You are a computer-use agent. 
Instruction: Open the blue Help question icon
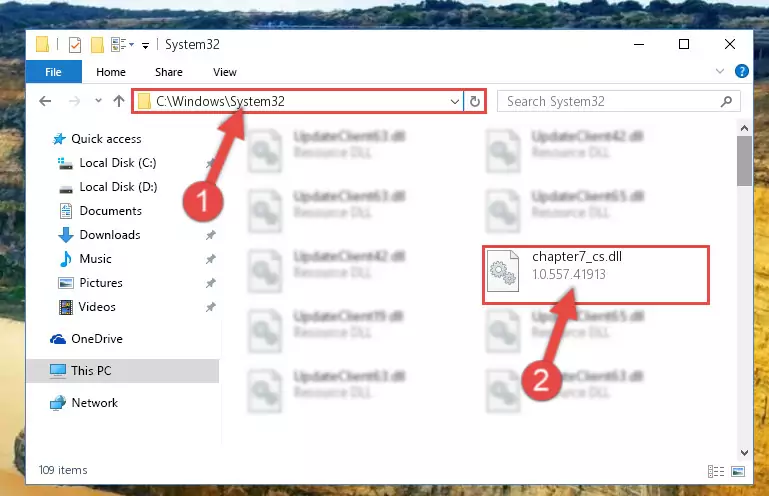[x=742, y=72]
